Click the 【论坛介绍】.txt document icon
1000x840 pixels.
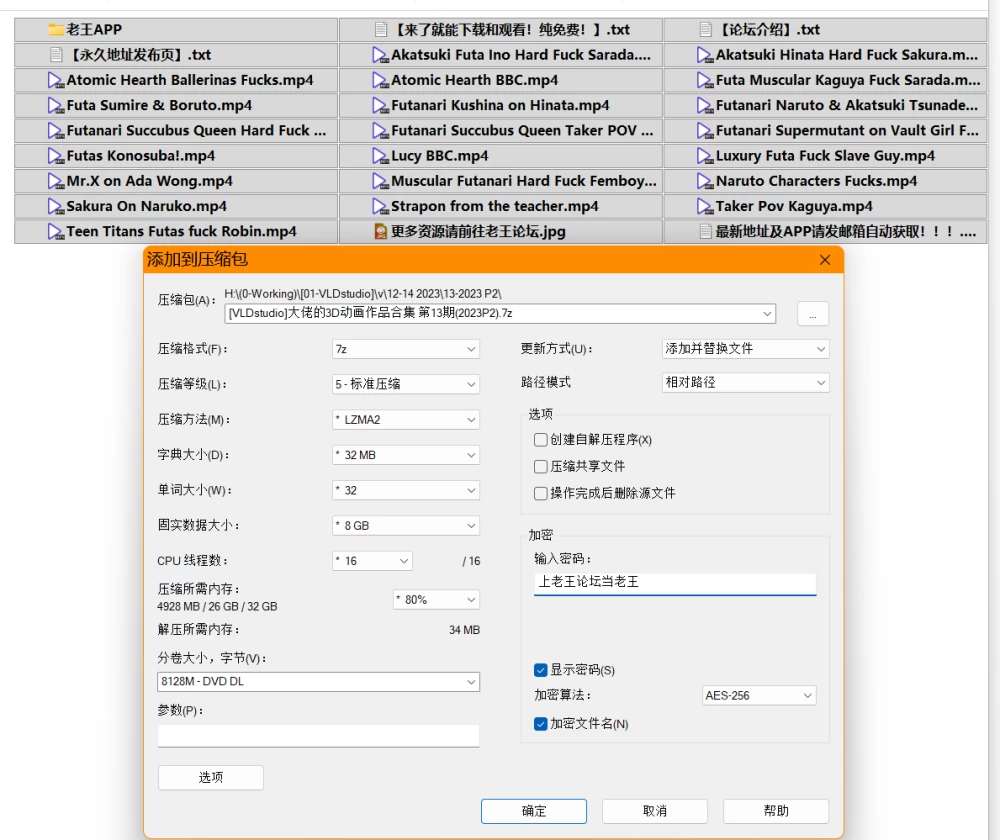click(x=705, y=29)
